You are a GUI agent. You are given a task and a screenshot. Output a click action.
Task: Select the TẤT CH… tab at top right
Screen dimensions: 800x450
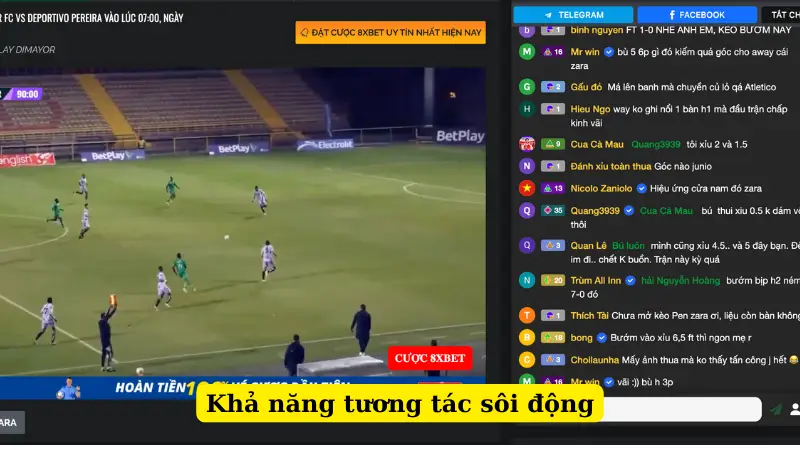[781, 15]
